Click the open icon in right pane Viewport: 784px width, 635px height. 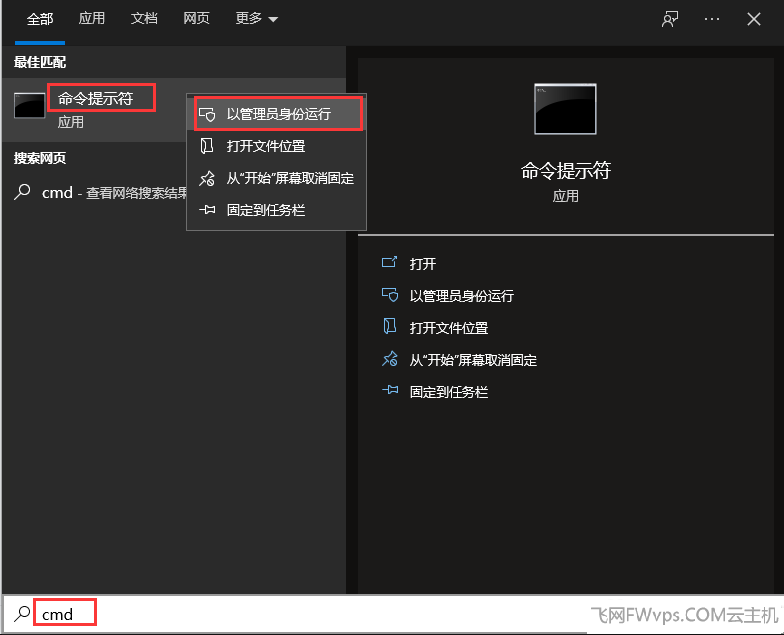click(390, 262)
